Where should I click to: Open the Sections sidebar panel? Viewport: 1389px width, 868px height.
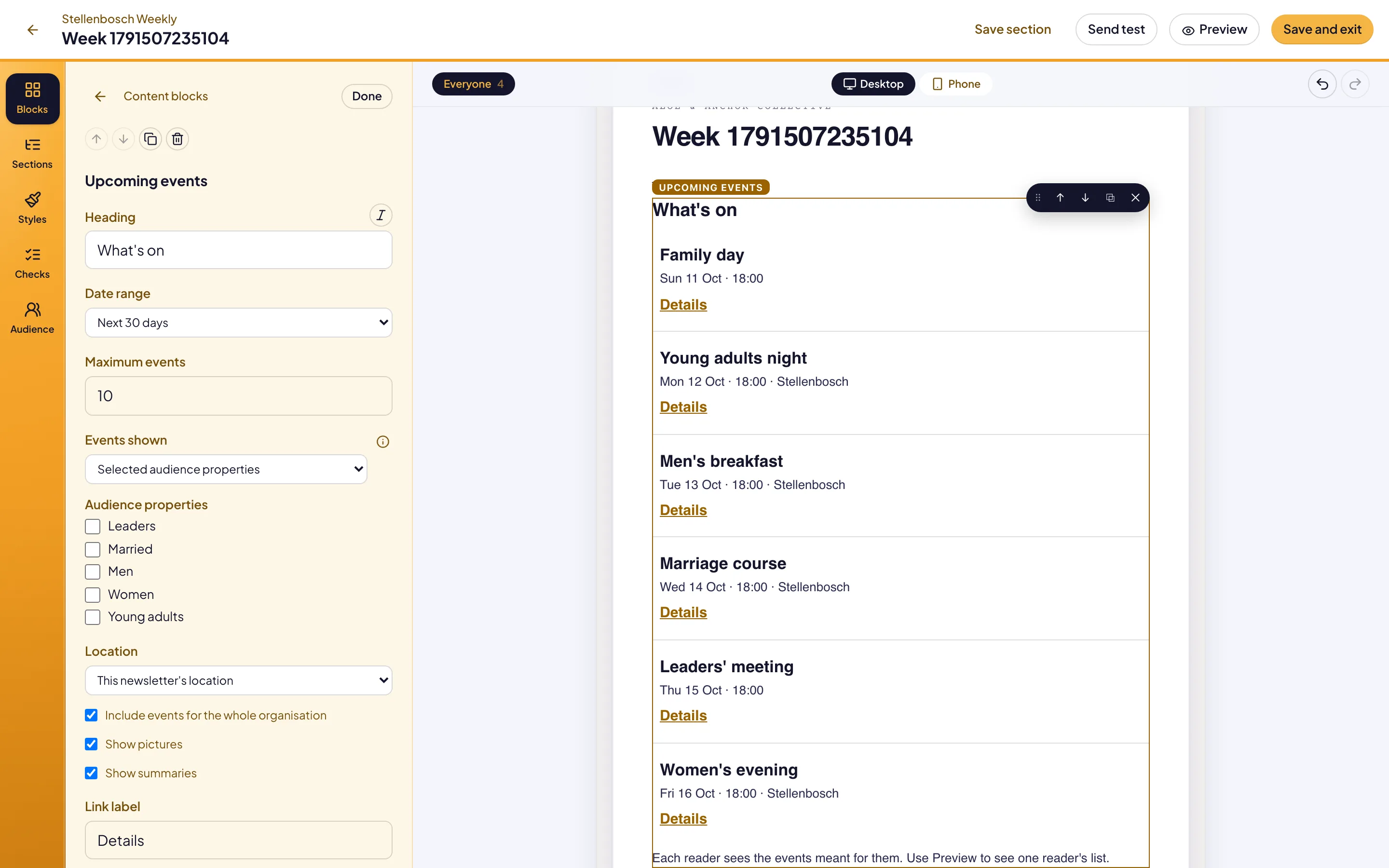[32, 153]
